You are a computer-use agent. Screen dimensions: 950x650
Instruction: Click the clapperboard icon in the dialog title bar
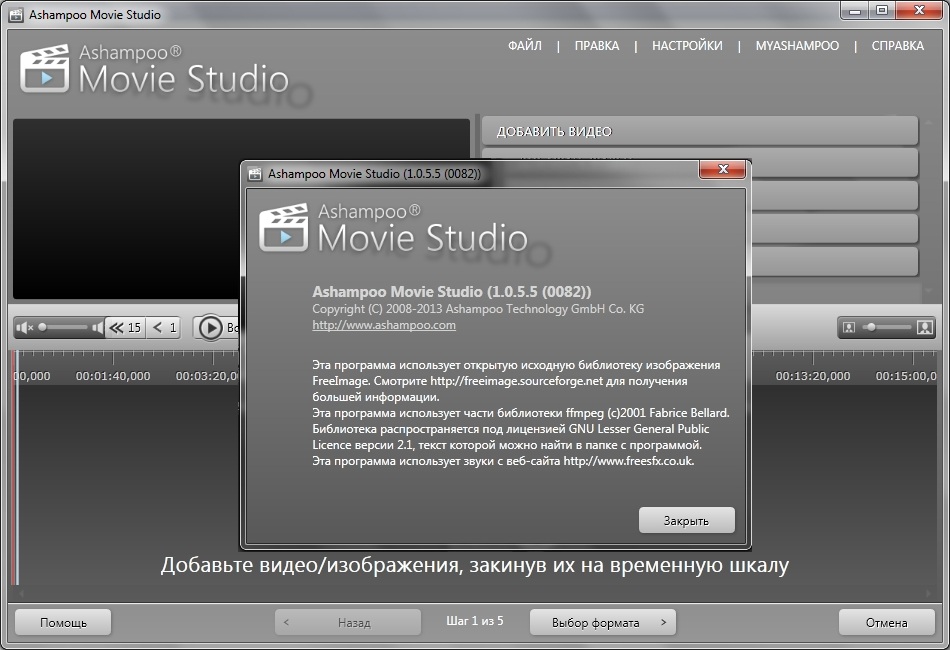pyautogui.click(x=255, y=174)
